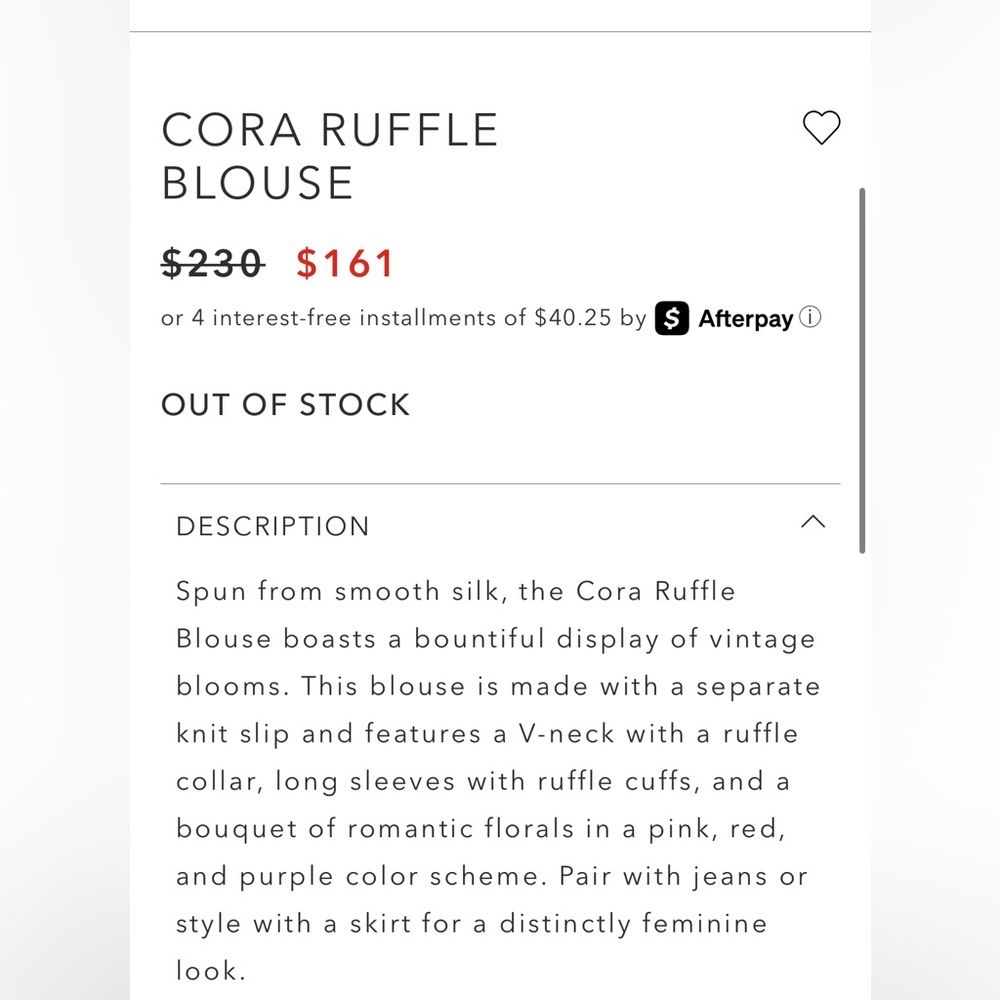
Task: Open Afterpay installment information popup
Action: point(810,318)
